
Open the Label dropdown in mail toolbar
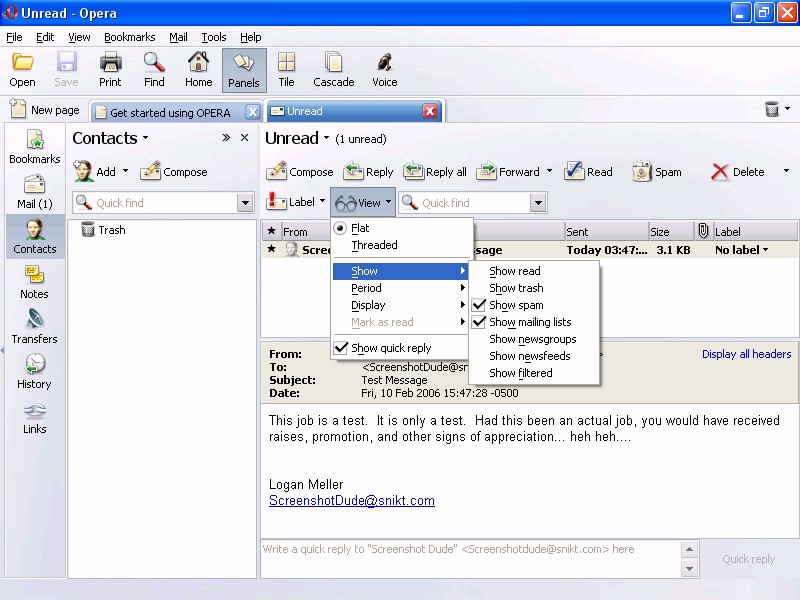tap(296, 202)
